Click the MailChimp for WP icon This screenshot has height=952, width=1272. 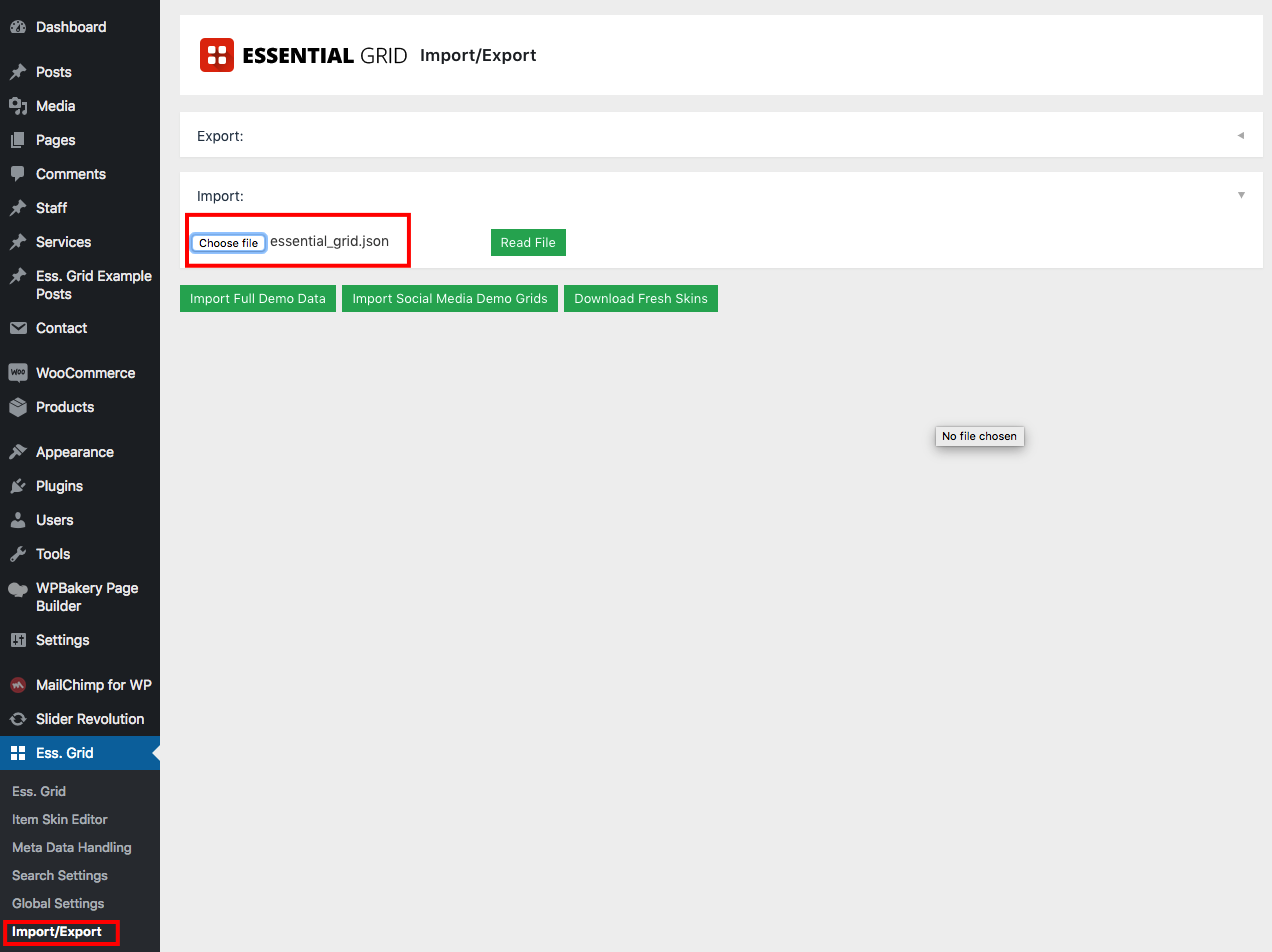click(18, 685)
